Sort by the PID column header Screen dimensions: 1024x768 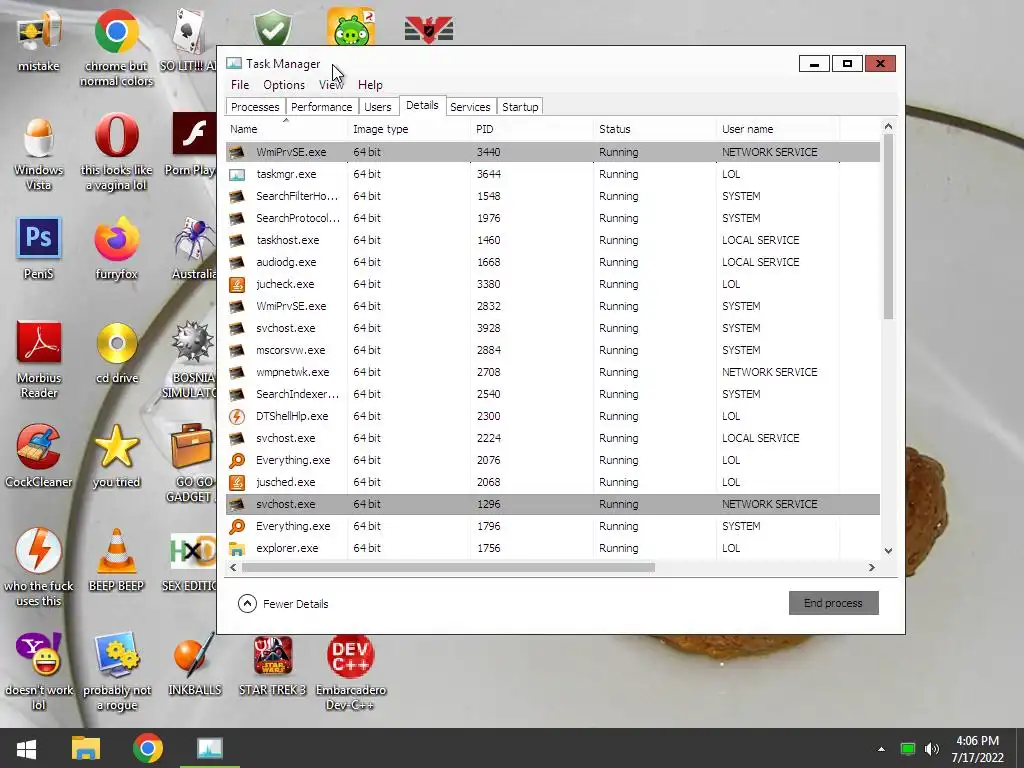532,129
